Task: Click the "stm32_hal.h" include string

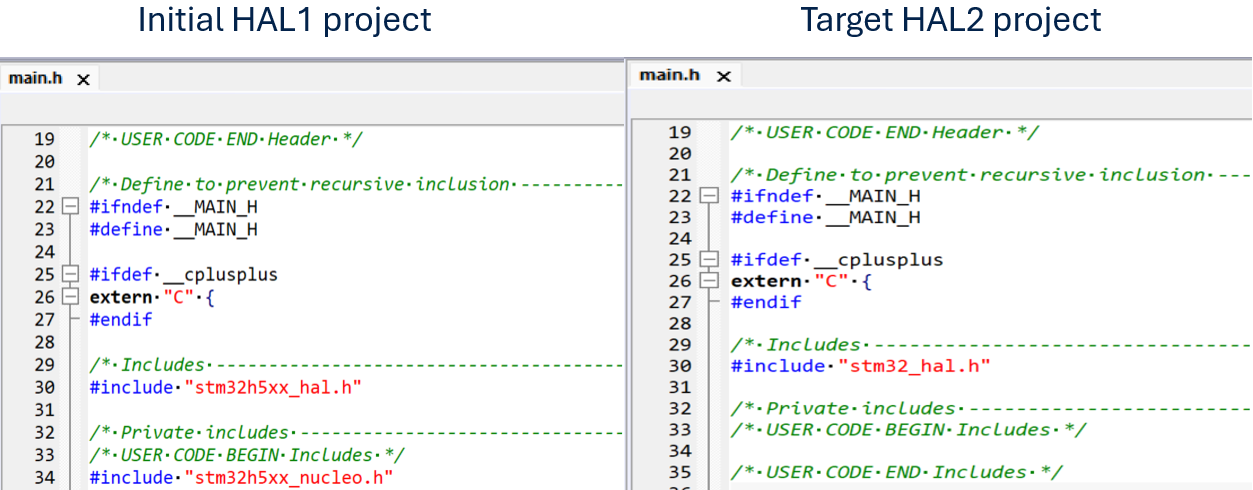Action: [x=914, y=366]
